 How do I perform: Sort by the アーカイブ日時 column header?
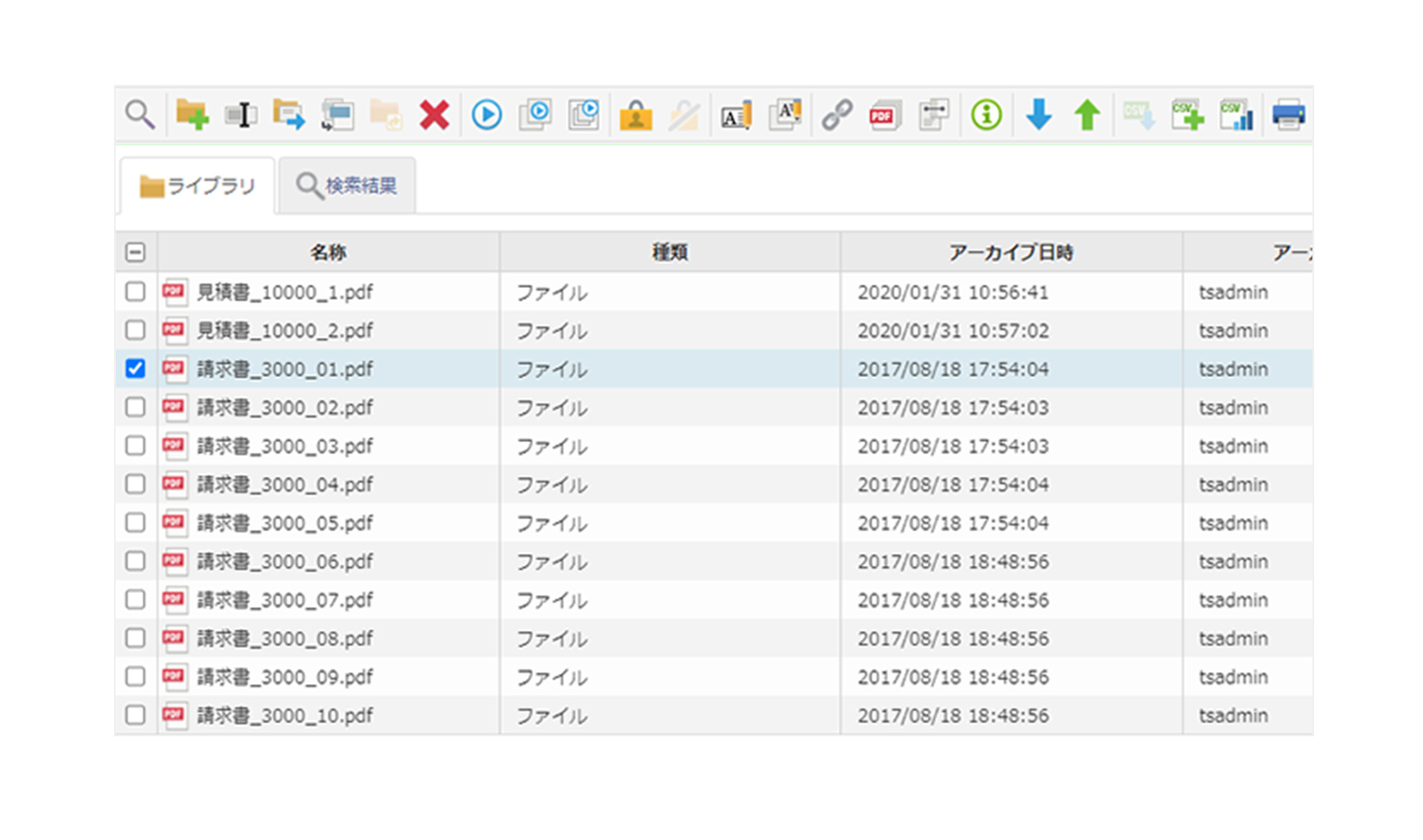click(x=1012, y=252)
